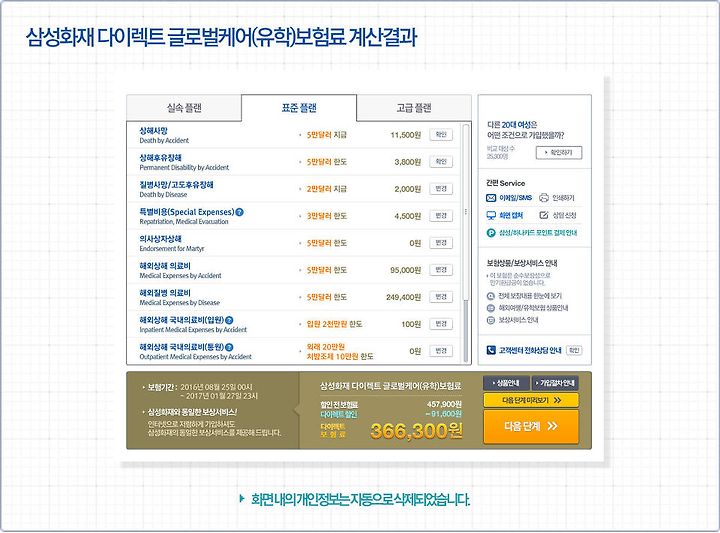Click the 해외질병 의료비 coverage name
The width and height of the screenshot is (720, 533).
165,293
